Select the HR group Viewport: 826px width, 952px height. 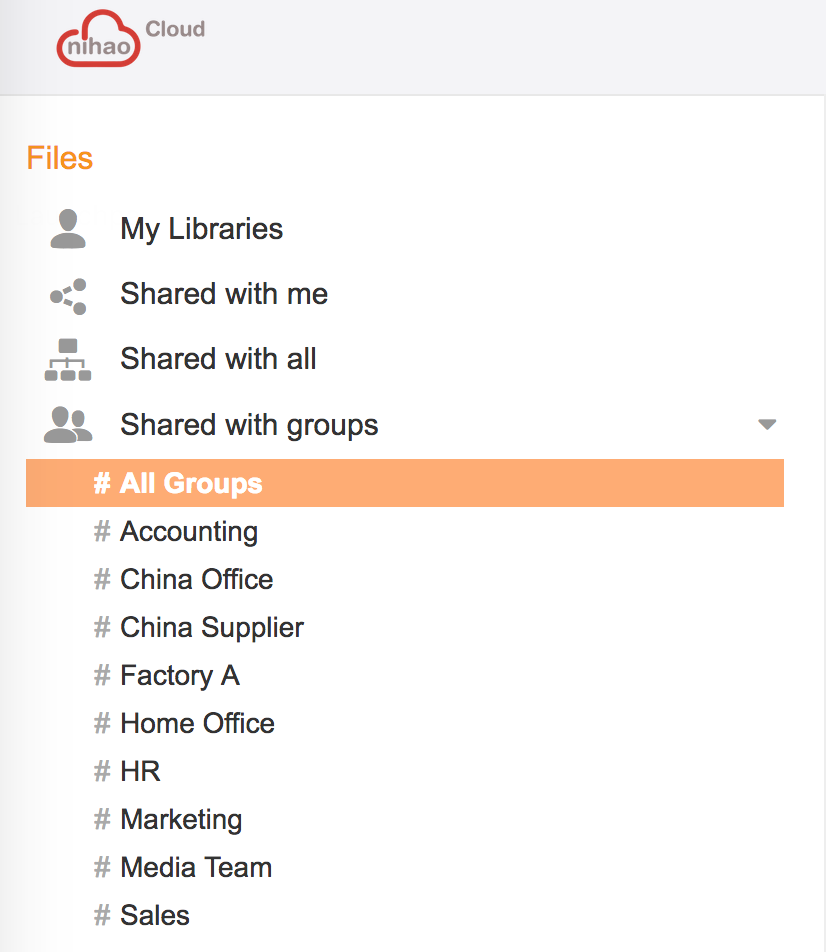[140, 771]
